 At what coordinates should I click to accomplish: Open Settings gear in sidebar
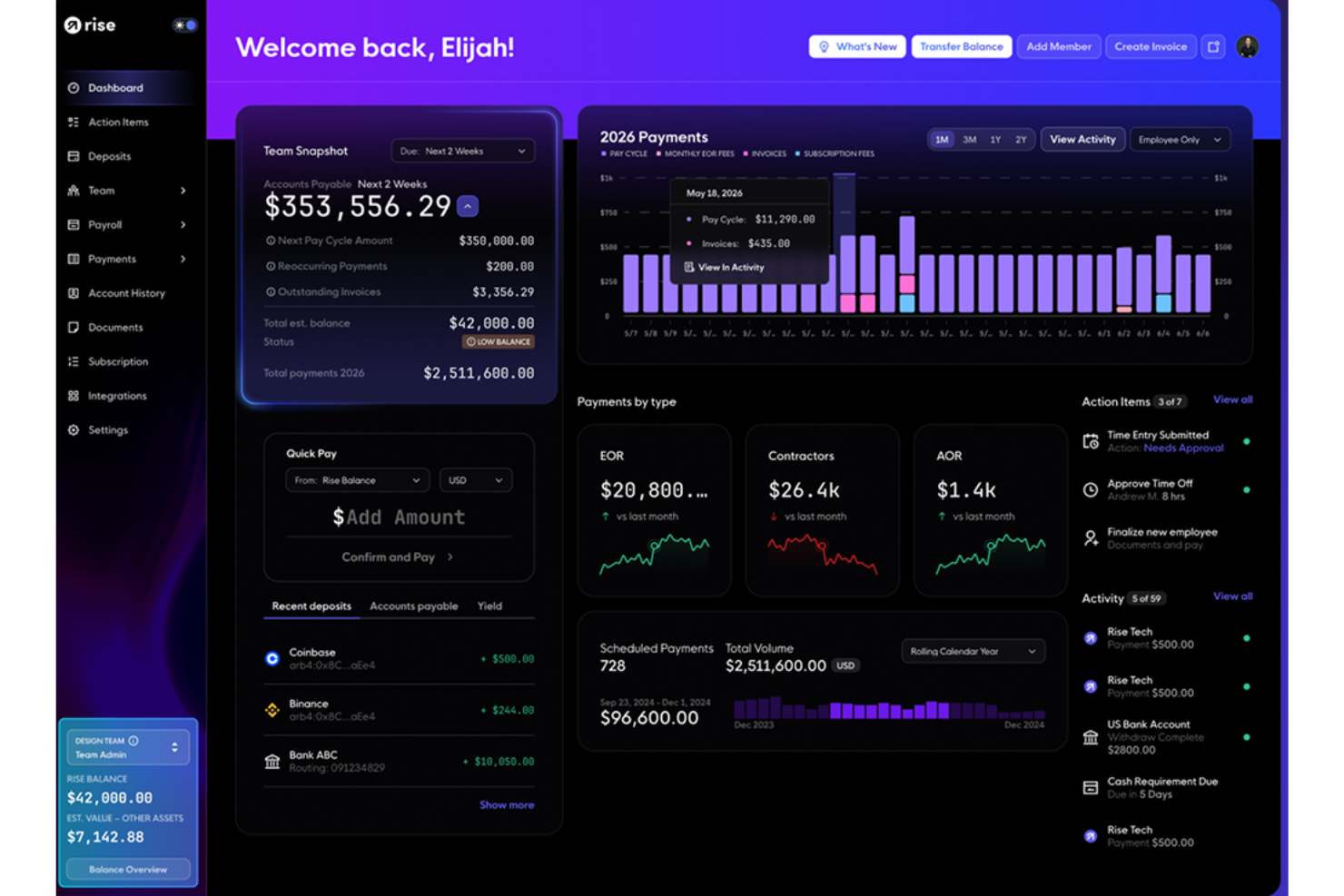coord(74,430)
